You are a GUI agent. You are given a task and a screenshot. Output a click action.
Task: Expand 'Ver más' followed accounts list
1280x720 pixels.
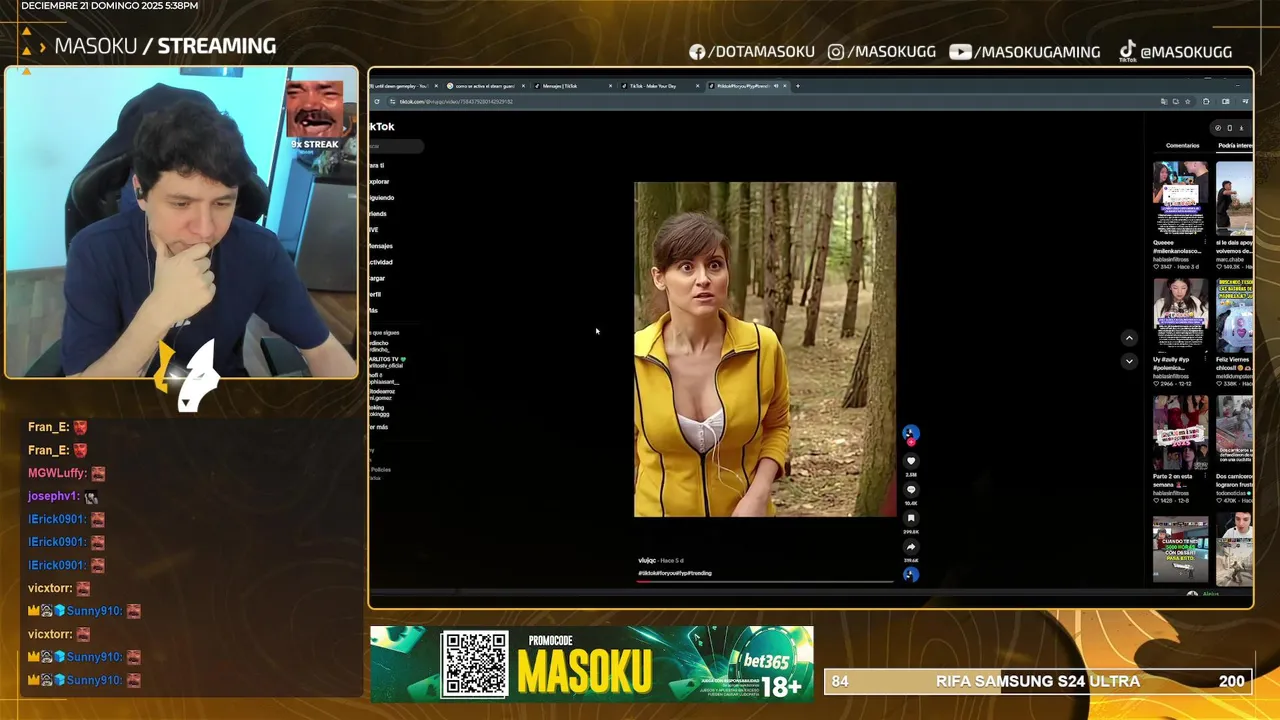378,427
